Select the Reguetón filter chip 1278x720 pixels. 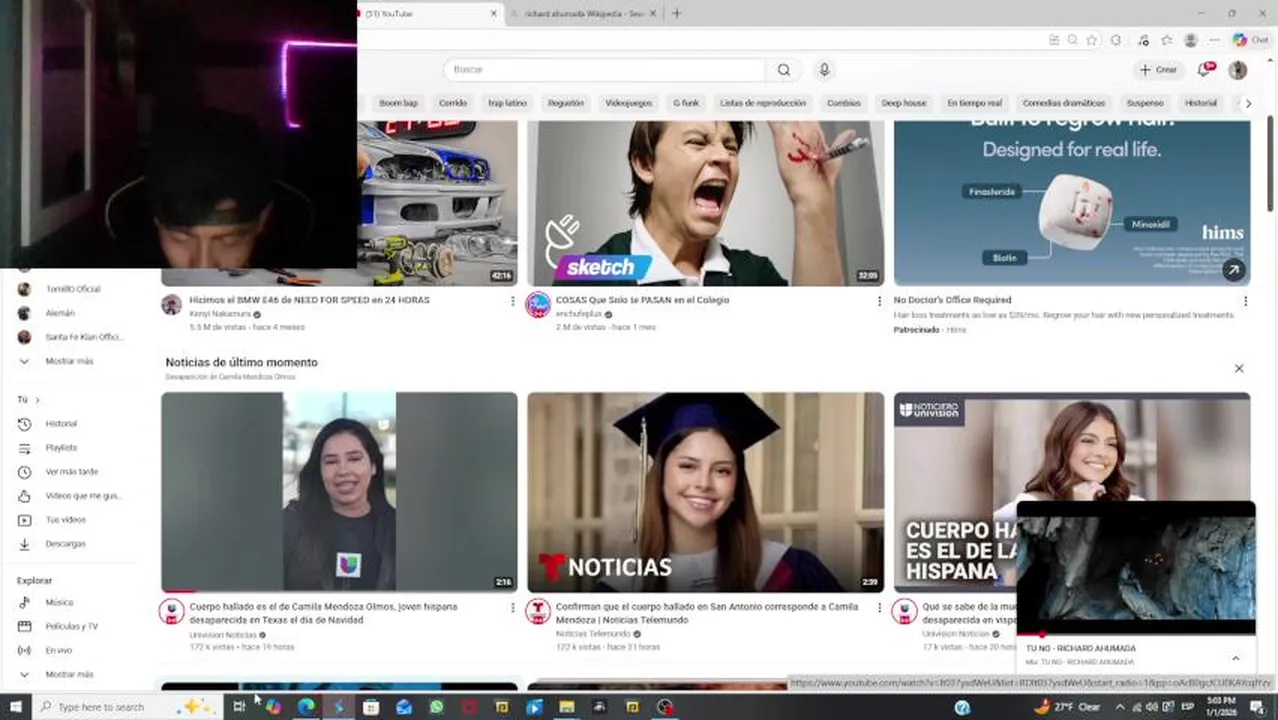[566, 103]
